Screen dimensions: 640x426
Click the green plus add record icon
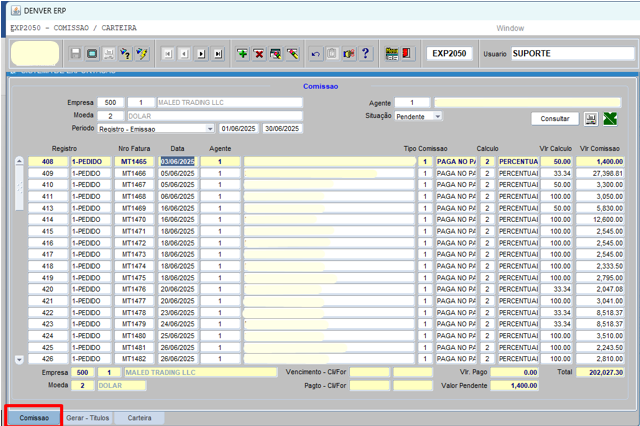pos(242,53)
